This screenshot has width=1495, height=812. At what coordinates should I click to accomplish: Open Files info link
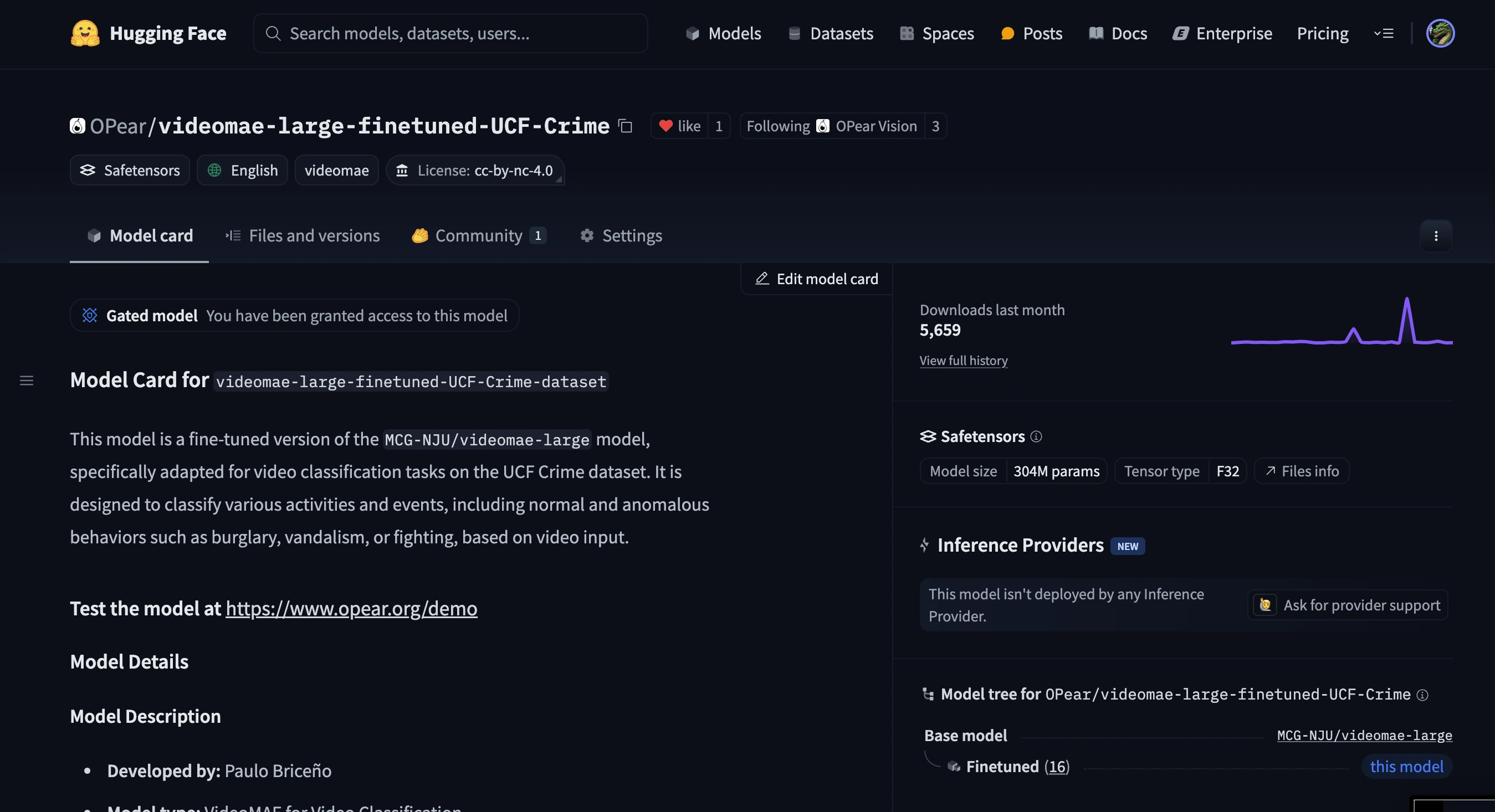pyautogui.click(x=1302, y=471)
